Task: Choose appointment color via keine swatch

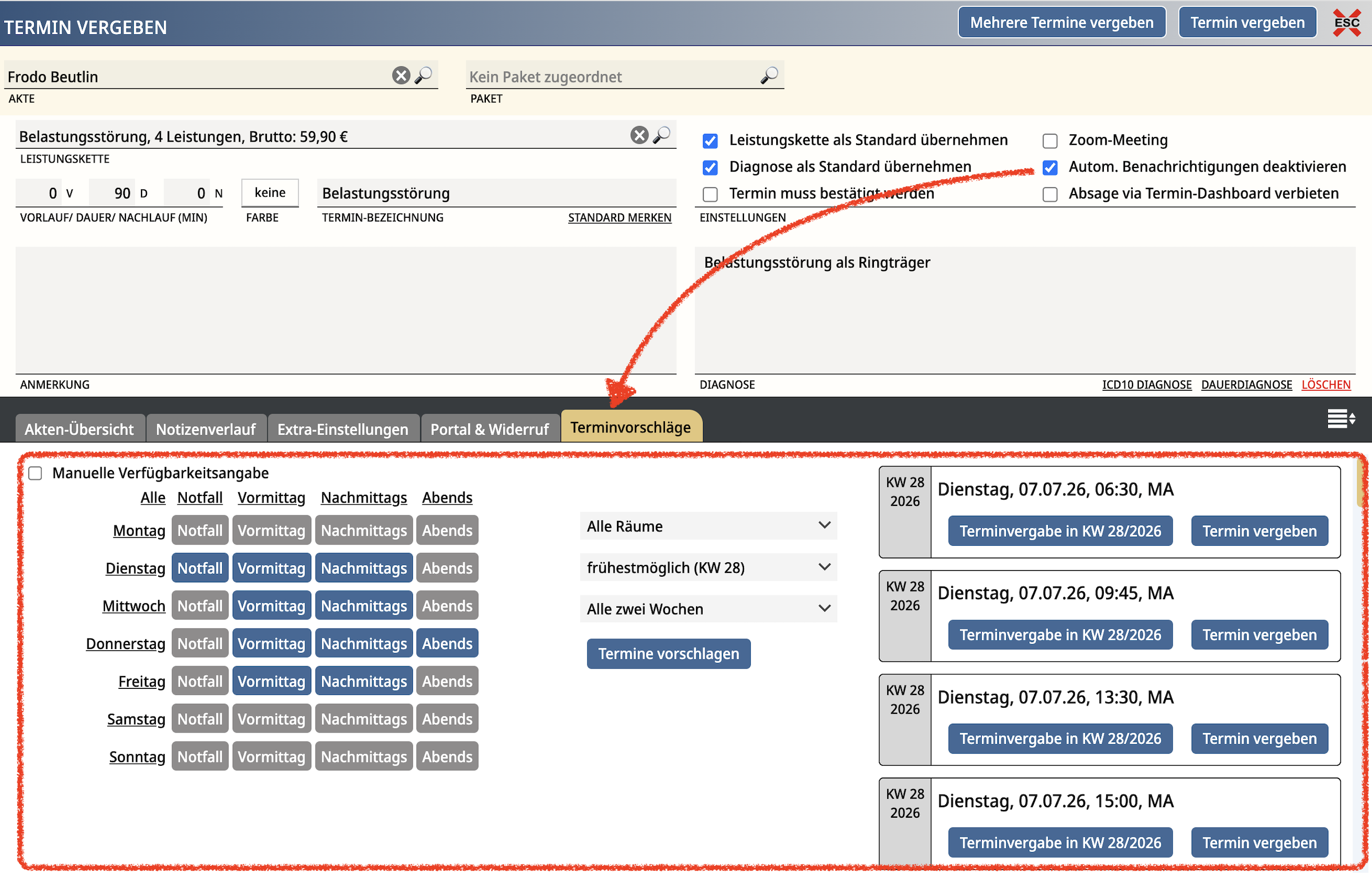Action: [270, 193]
